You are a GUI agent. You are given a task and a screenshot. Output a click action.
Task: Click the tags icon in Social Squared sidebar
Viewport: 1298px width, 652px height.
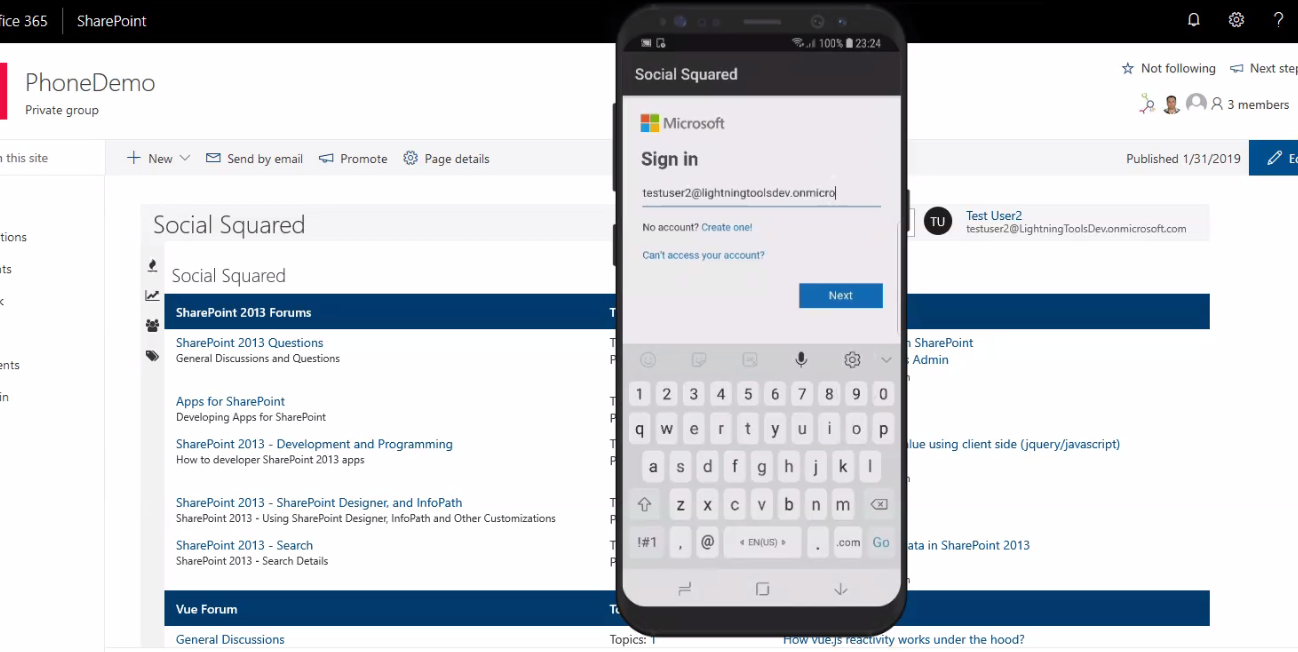(152, 355)
